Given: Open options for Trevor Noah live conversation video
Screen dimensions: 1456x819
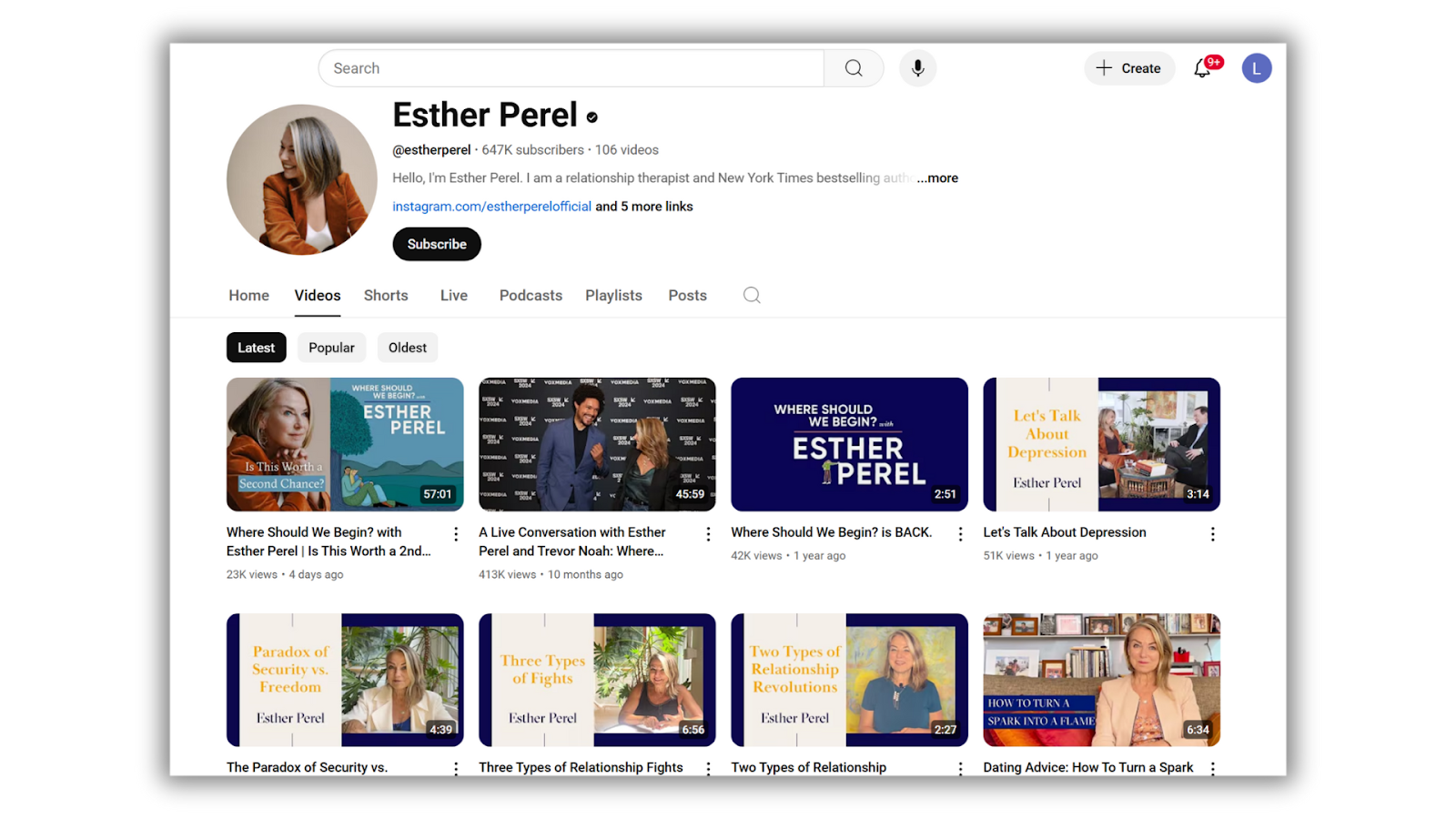Looking at the screenshot, I should click(708, 534).
